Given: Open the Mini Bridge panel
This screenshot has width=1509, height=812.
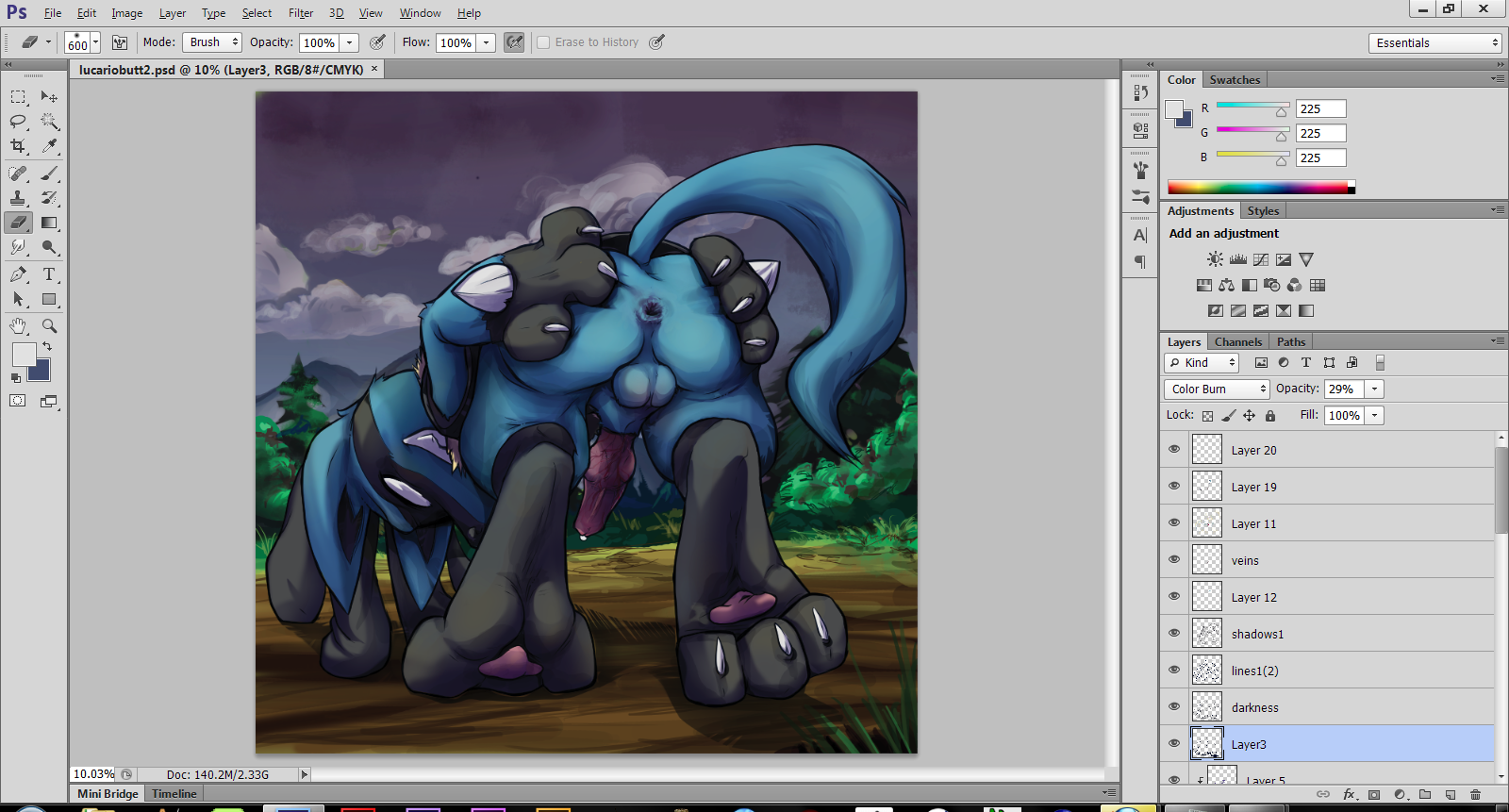Looking at the screenshot, I should click(x=108, y=793).
